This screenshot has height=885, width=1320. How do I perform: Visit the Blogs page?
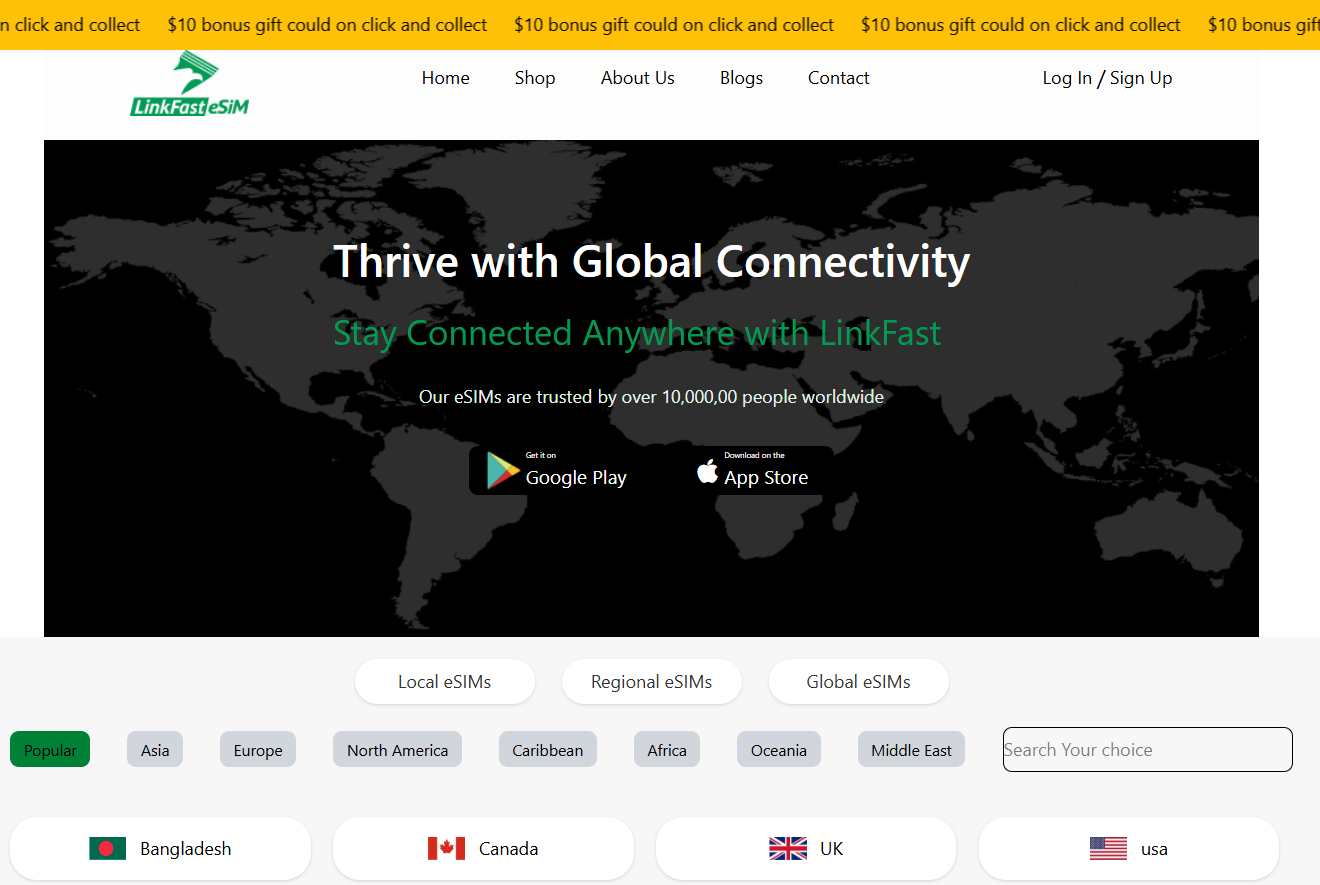pyautogui.click(x=741, y=78)
